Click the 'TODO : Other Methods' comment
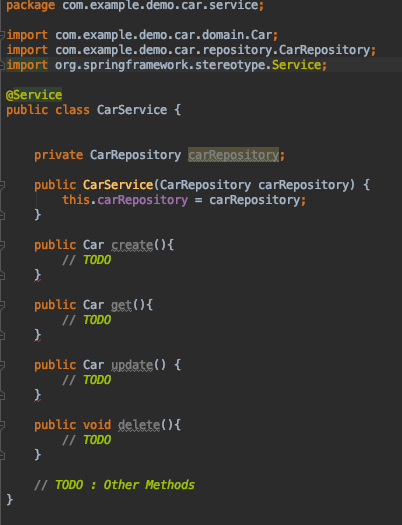Viewport: 402px width, 525px height. [x=114, y=485]
